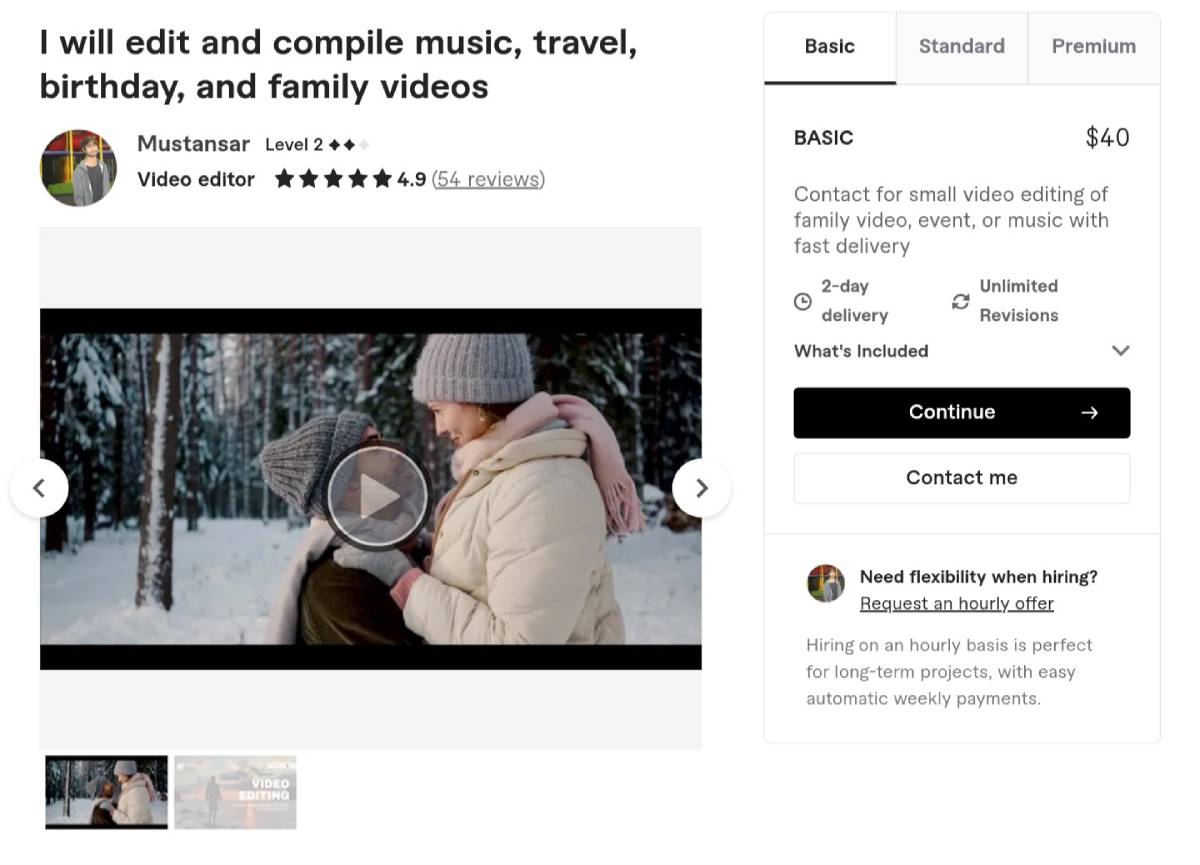Image resolution: width=1200 pixels, height=865 pixels.
Task: Click the left carousel arrow
Action: click(x=40, y=488)
